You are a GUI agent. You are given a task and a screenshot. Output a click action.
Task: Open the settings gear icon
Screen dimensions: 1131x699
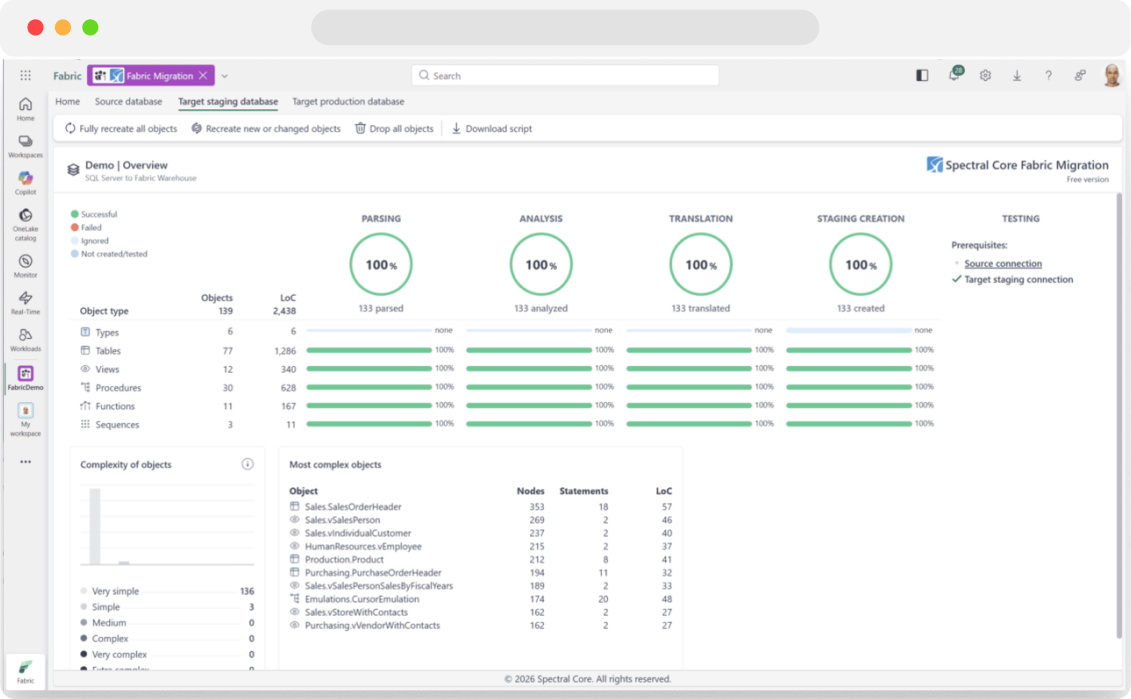point(985,75)
